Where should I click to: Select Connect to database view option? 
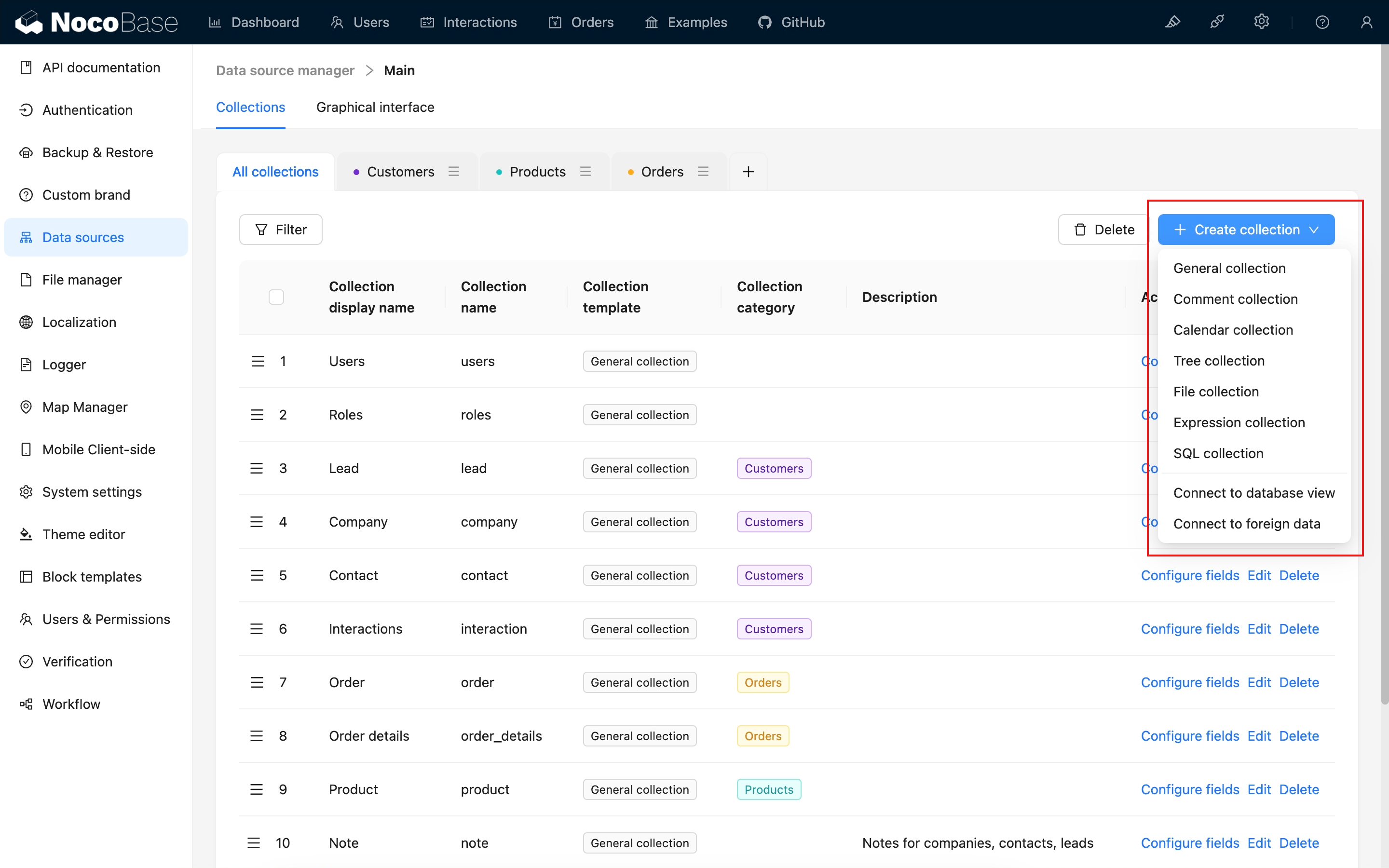[1253, 493]
